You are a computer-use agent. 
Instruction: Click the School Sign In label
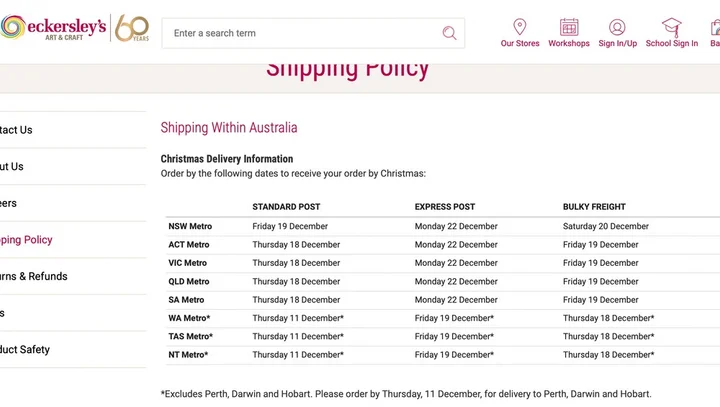tap(671, 44)
